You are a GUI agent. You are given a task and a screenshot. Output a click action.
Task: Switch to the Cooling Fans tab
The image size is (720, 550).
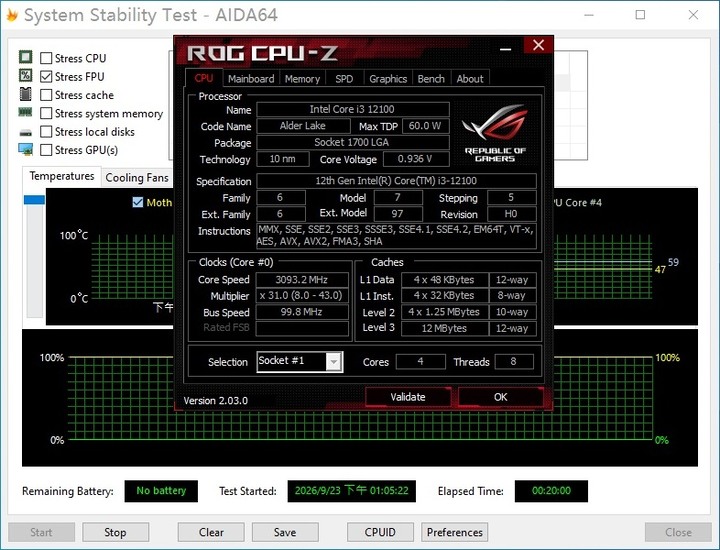pyautogui.click(x=137, y=178)
